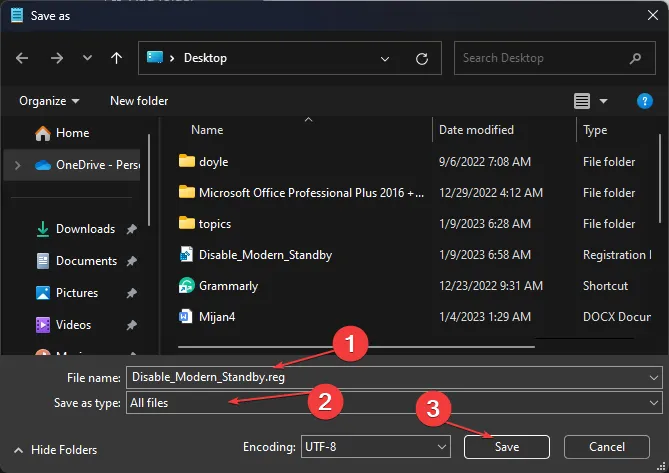This screenshot has height=473, width=669.
Task: Click the Cancel button
Action: click(x=607, y=447)
